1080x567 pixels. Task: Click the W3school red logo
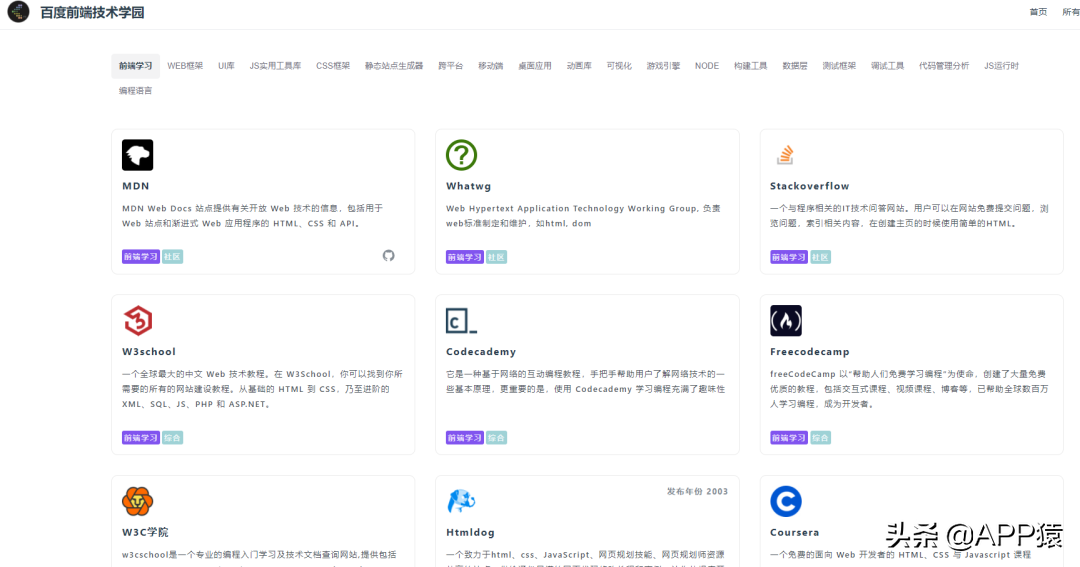pyautogui.click(x=137, y=321)
